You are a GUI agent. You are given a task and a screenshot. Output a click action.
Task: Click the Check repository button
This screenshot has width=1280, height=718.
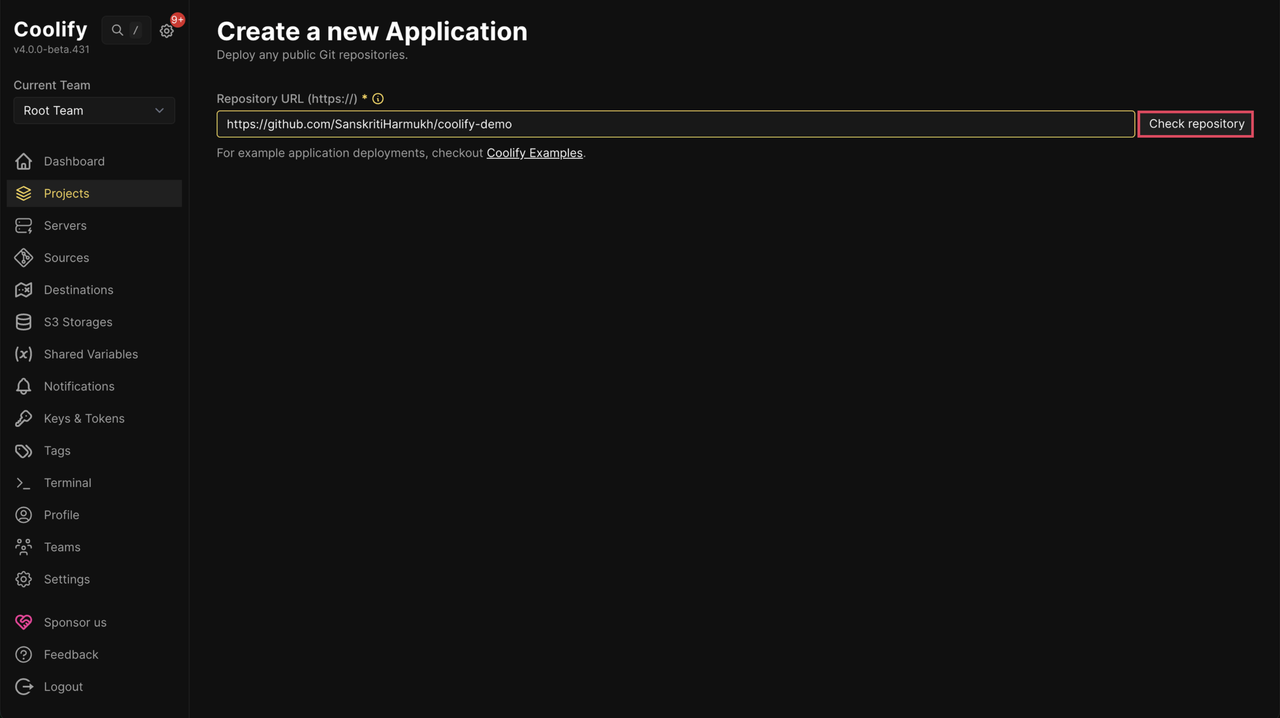[1196, 124]
